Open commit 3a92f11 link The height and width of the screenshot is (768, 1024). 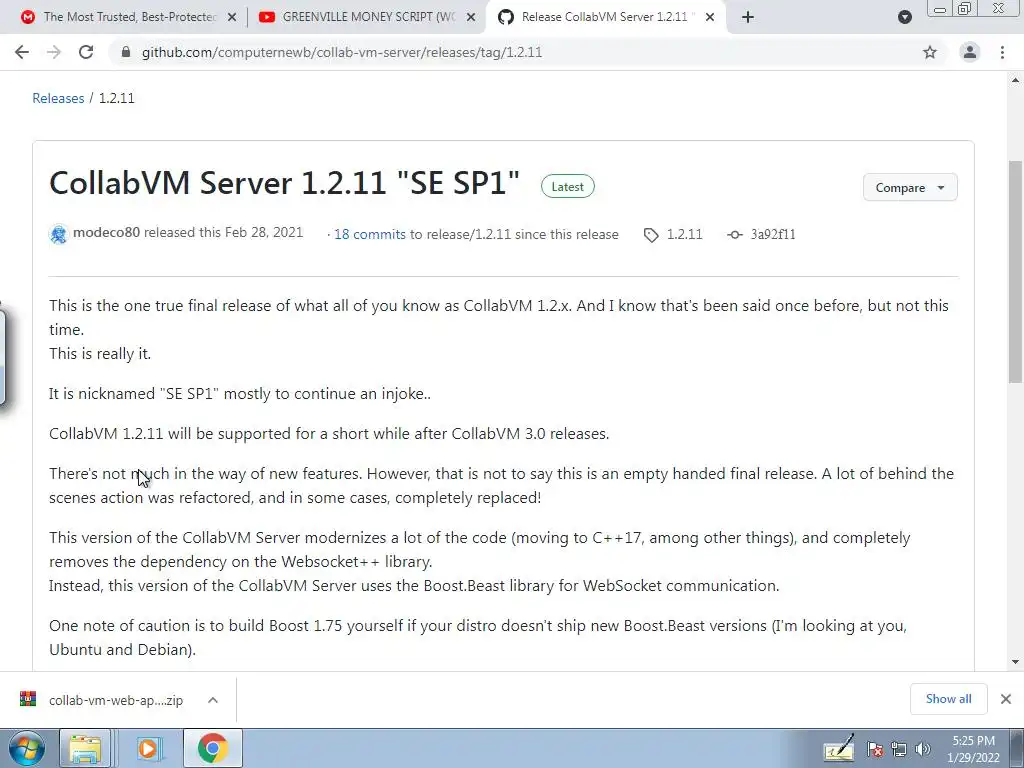(x=773, y=234)
